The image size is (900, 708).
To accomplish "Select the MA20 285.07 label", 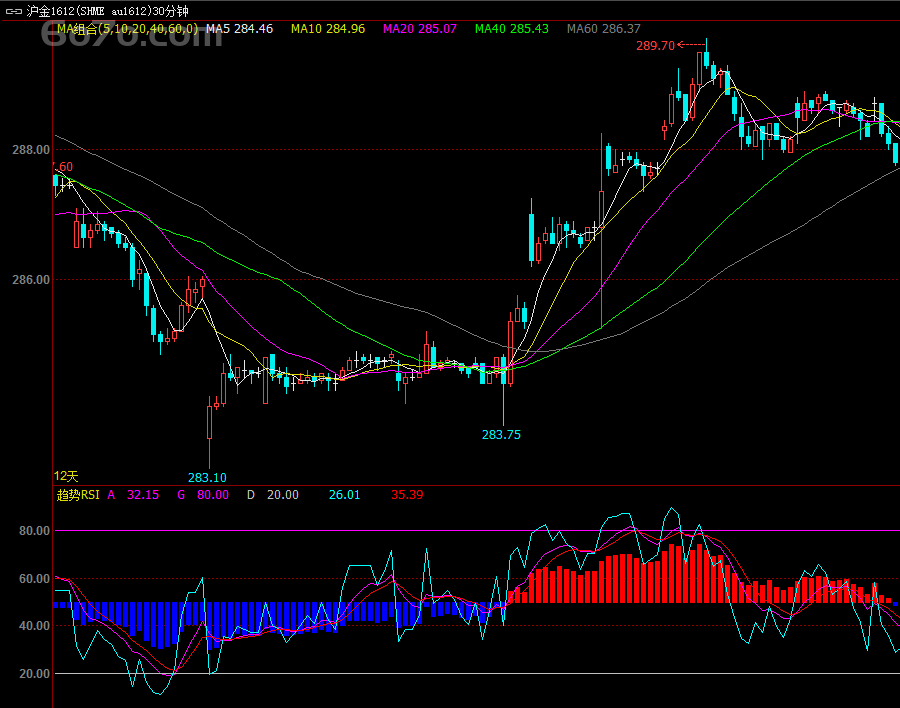I will pyautogui.click(x=420, y=29).
